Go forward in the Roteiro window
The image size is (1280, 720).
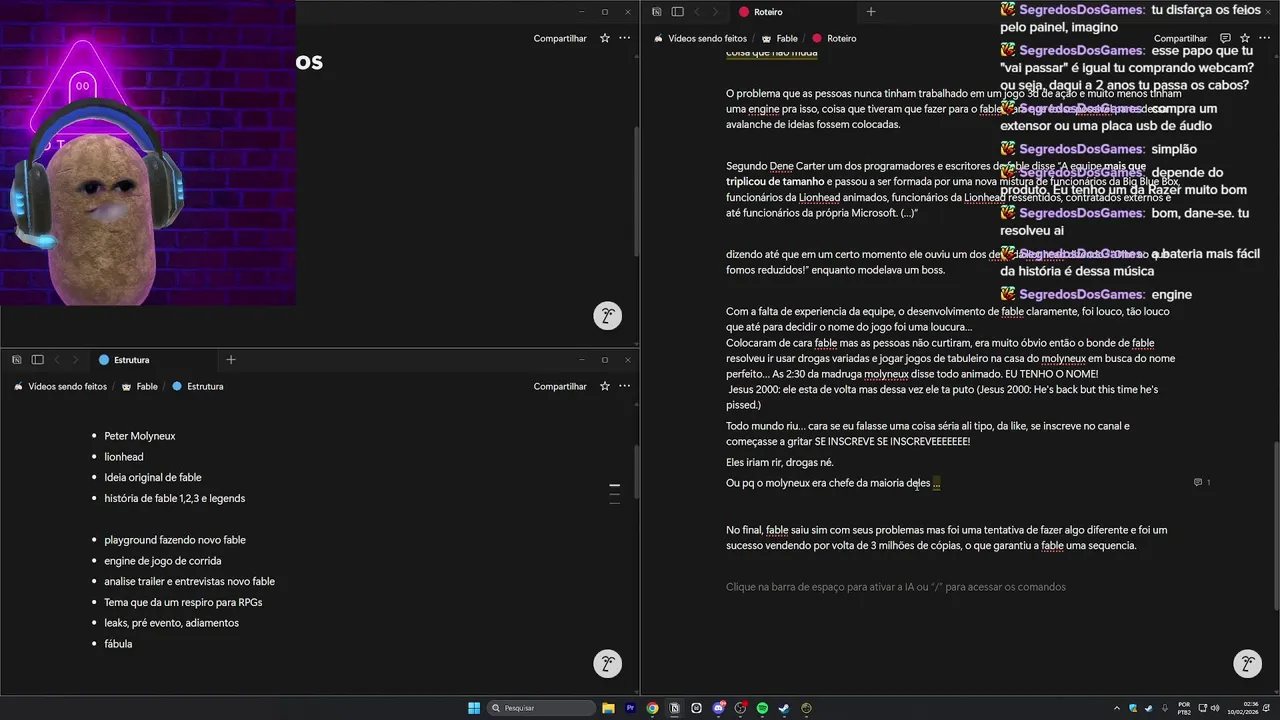(715, 12)
